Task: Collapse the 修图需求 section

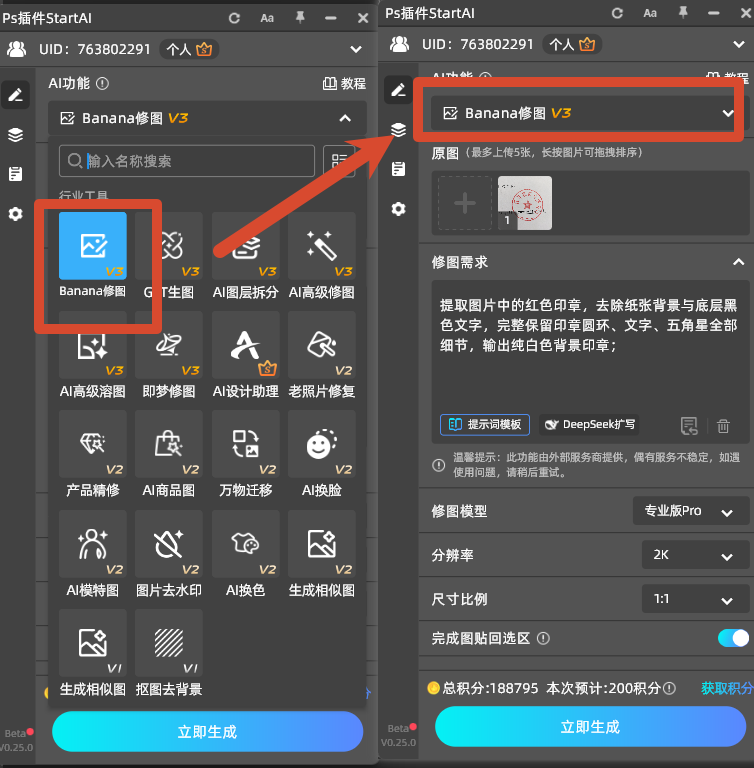Action: point(738,262)
